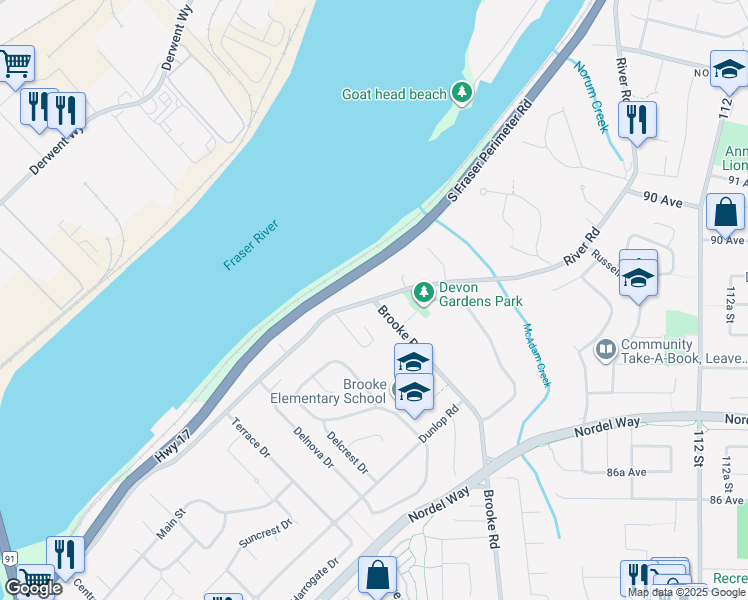This screenshot has height=600, width=748.
Task: Open the Devon Gardens Park tree icon
Action: [x=423, y=293]
